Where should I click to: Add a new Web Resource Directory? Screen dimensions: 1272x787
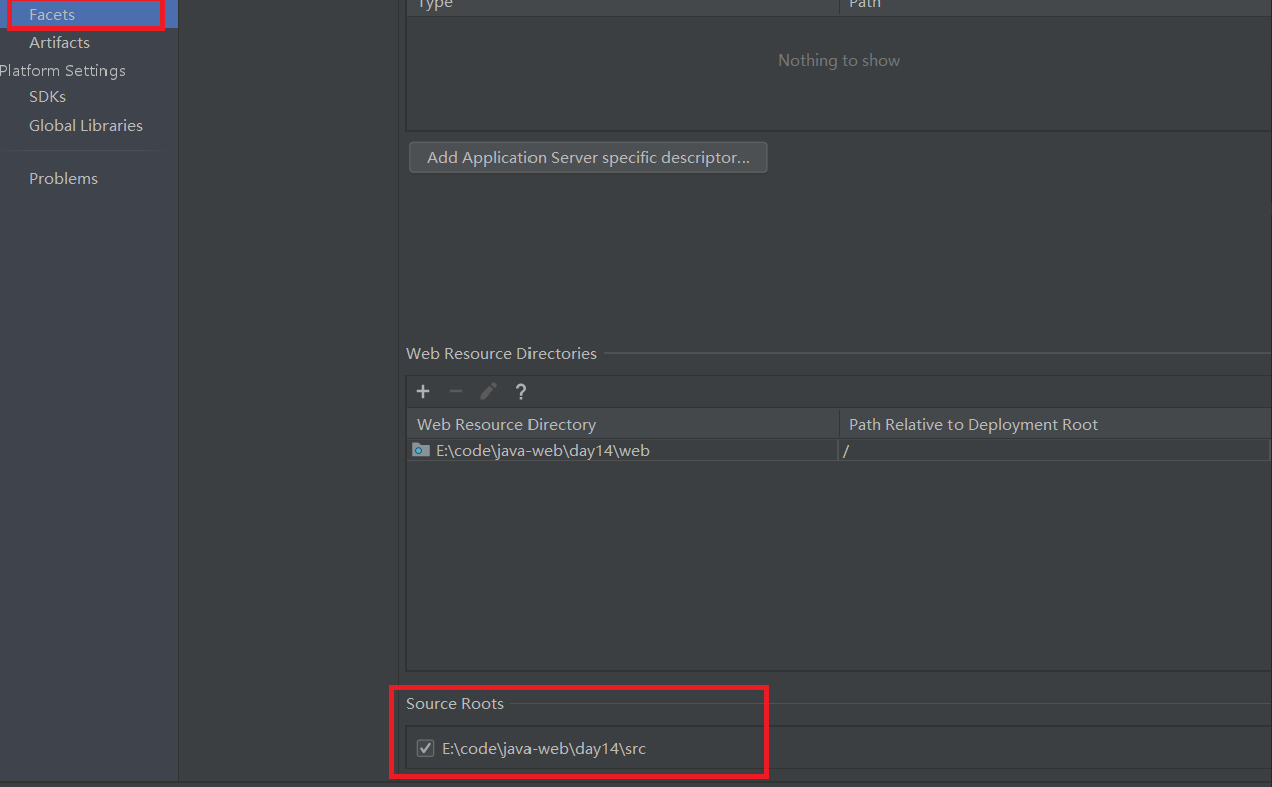click(422, 391)
